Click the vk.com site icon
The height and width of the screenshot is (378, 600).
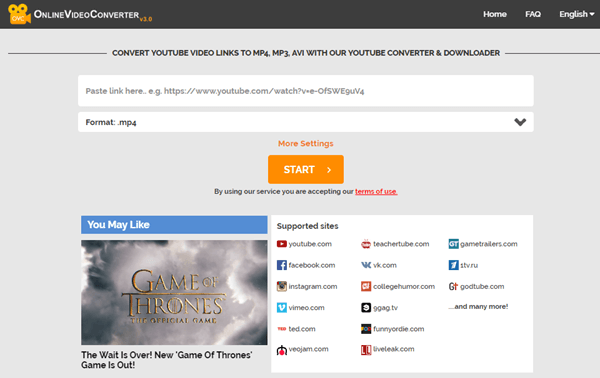pyautogui.click(x=366, y=265)
